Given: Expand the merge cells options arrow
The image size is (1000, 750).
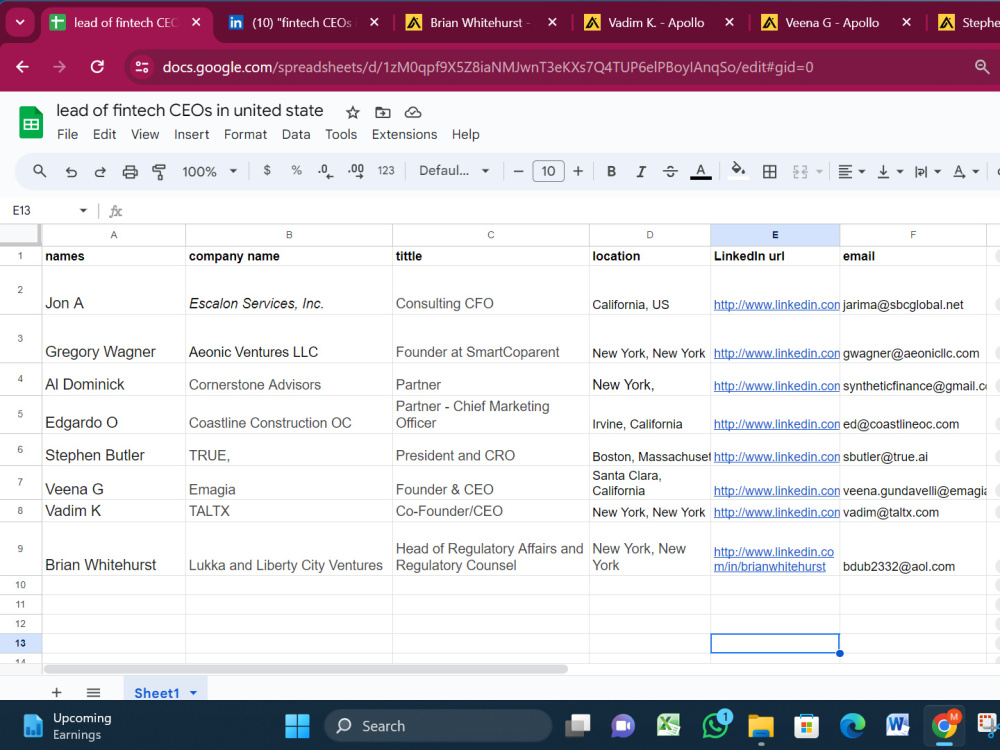Looking at the screenshot, I should click(819, 172).
